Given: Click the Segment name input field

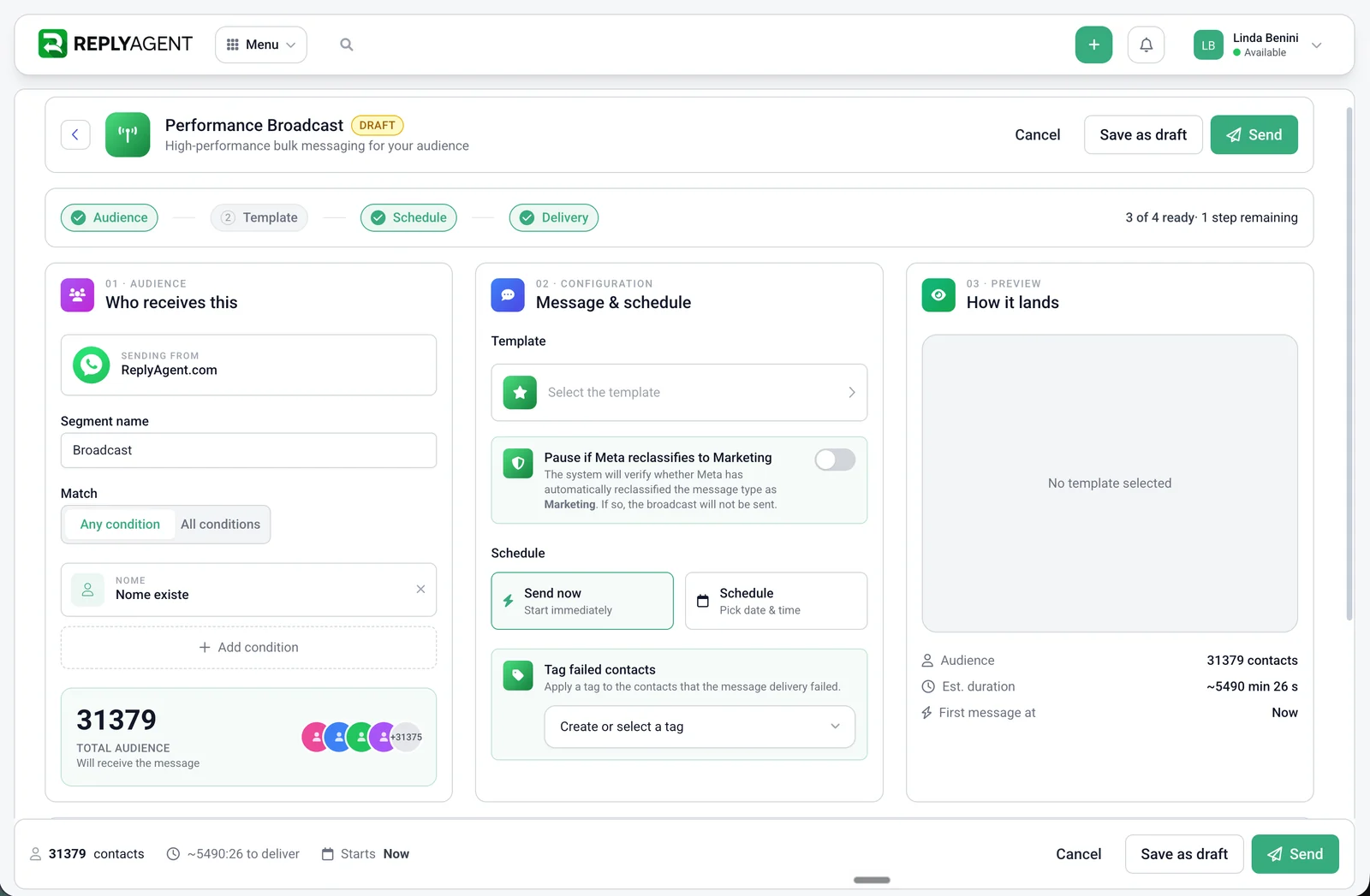Looking at the screenshot, I should click(x=248, y=450).
